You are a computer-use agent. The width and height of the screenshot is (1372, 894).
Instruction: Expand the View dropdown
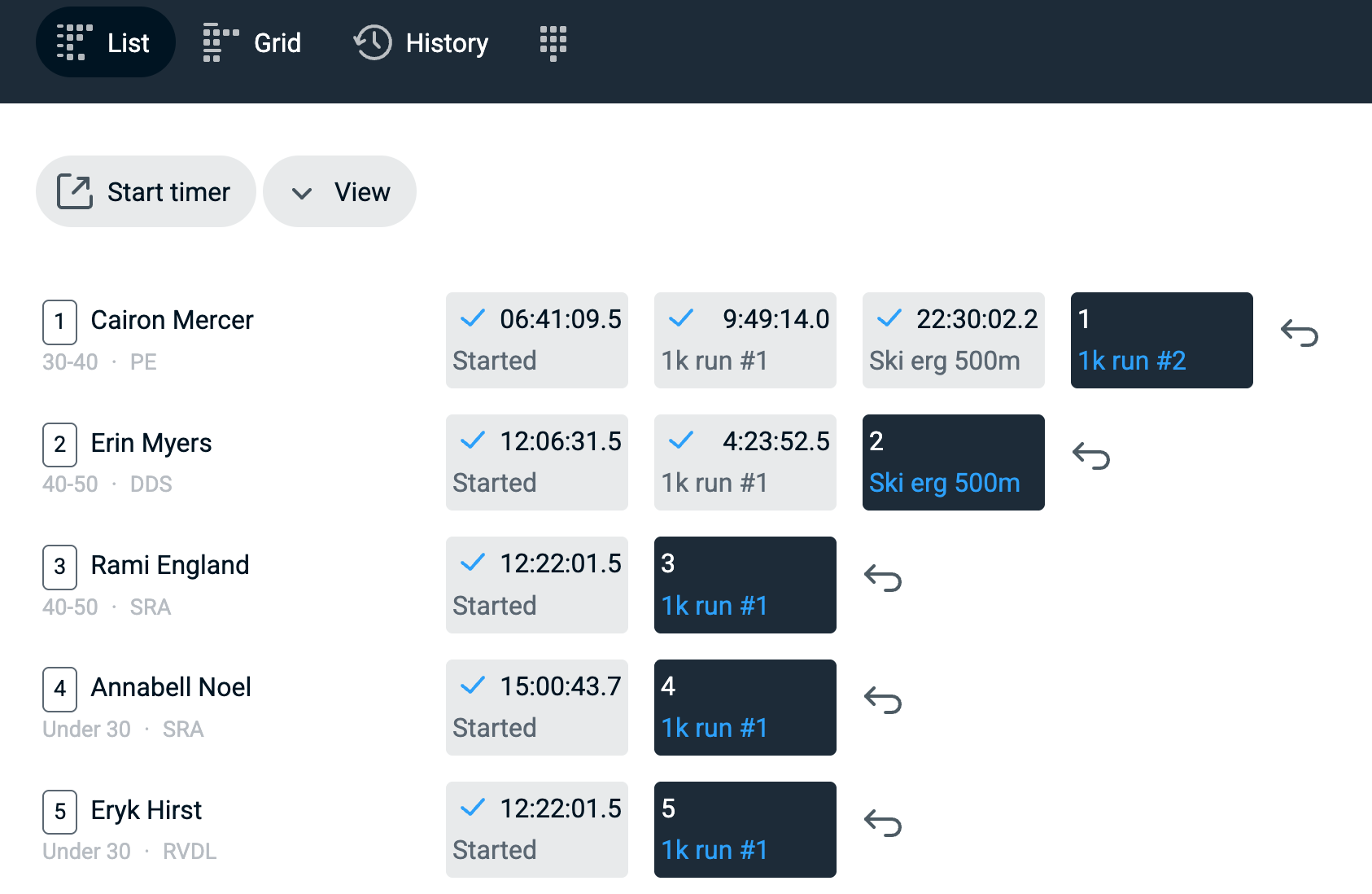[339, 192]
